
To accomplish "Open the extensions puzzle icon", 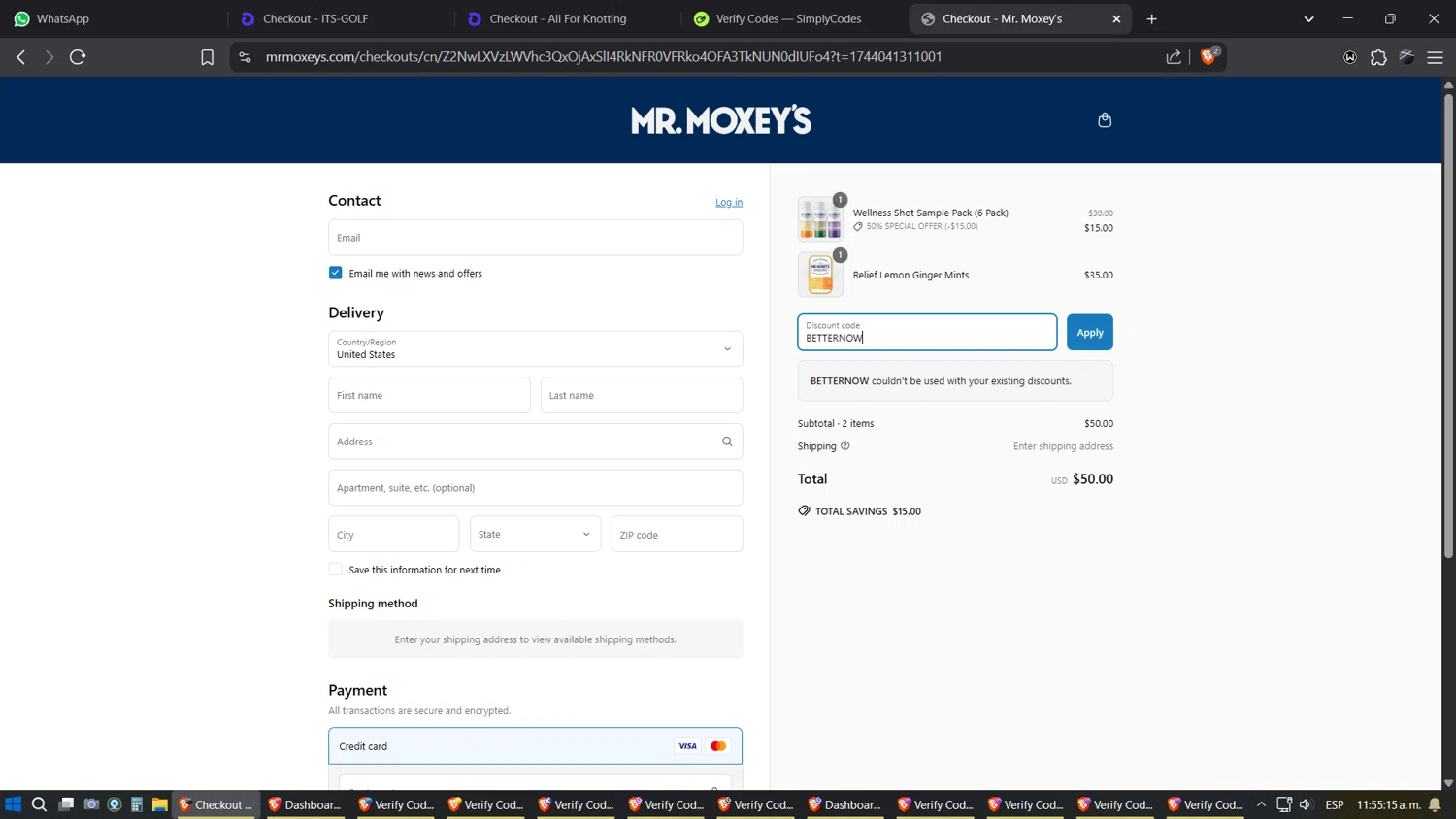I will 1378,57.
